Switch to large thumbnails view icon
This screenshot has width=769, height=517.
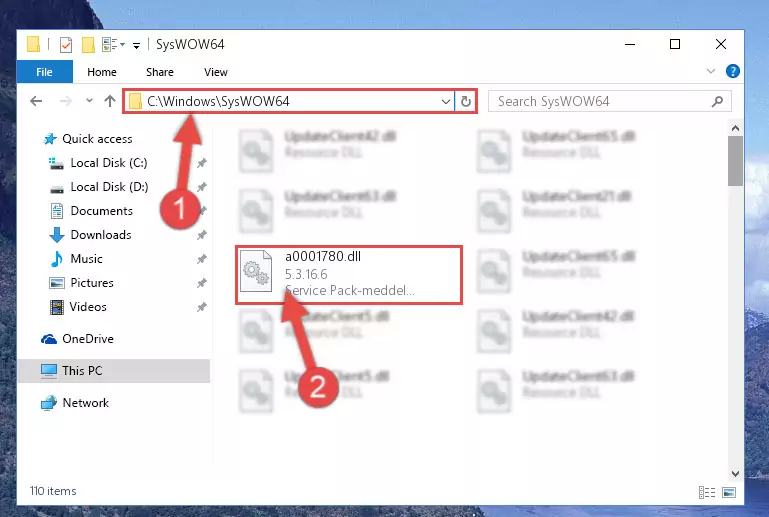pos(729,492)
